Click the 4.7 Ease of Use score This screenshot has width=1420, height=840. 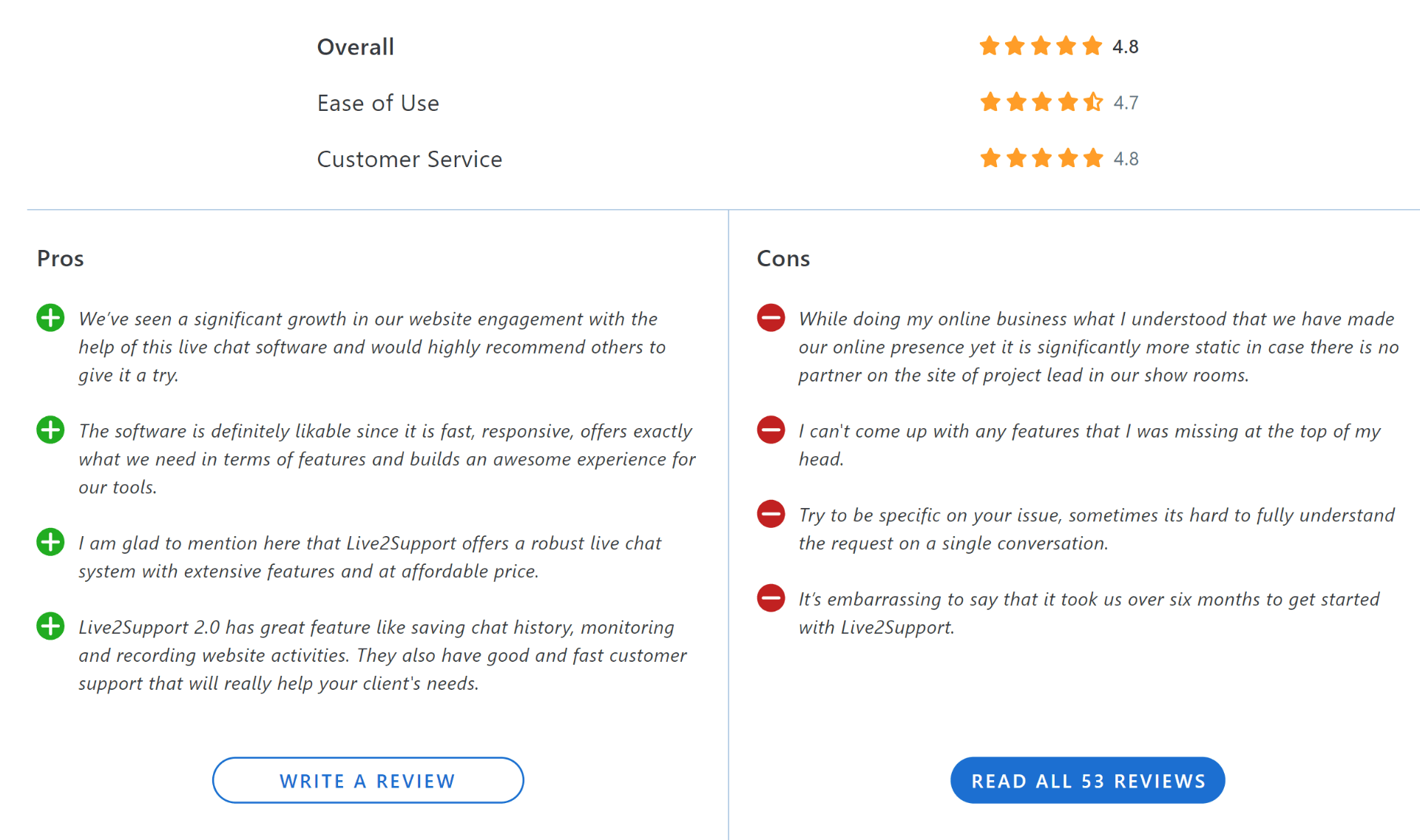pos(1126,103)
